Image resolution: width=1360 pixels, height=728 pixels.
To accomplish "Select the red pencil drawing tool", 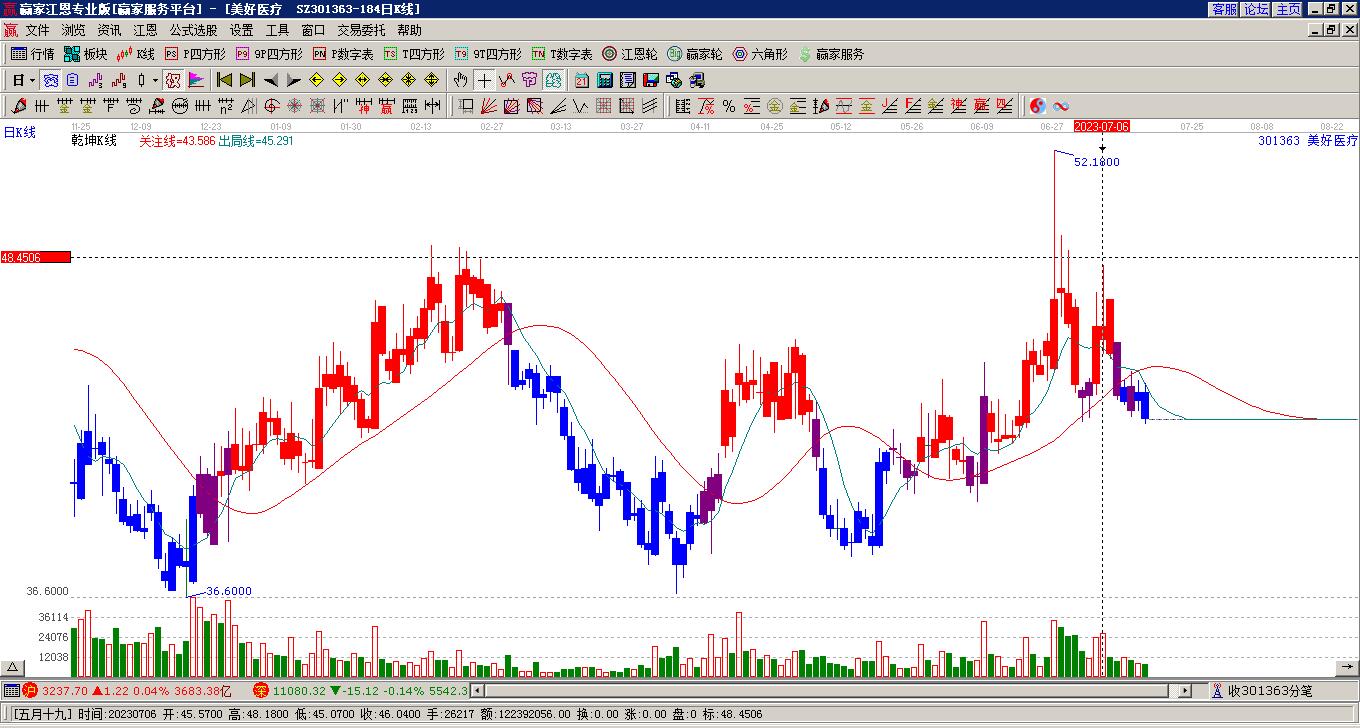I will (x=19, y=106).
